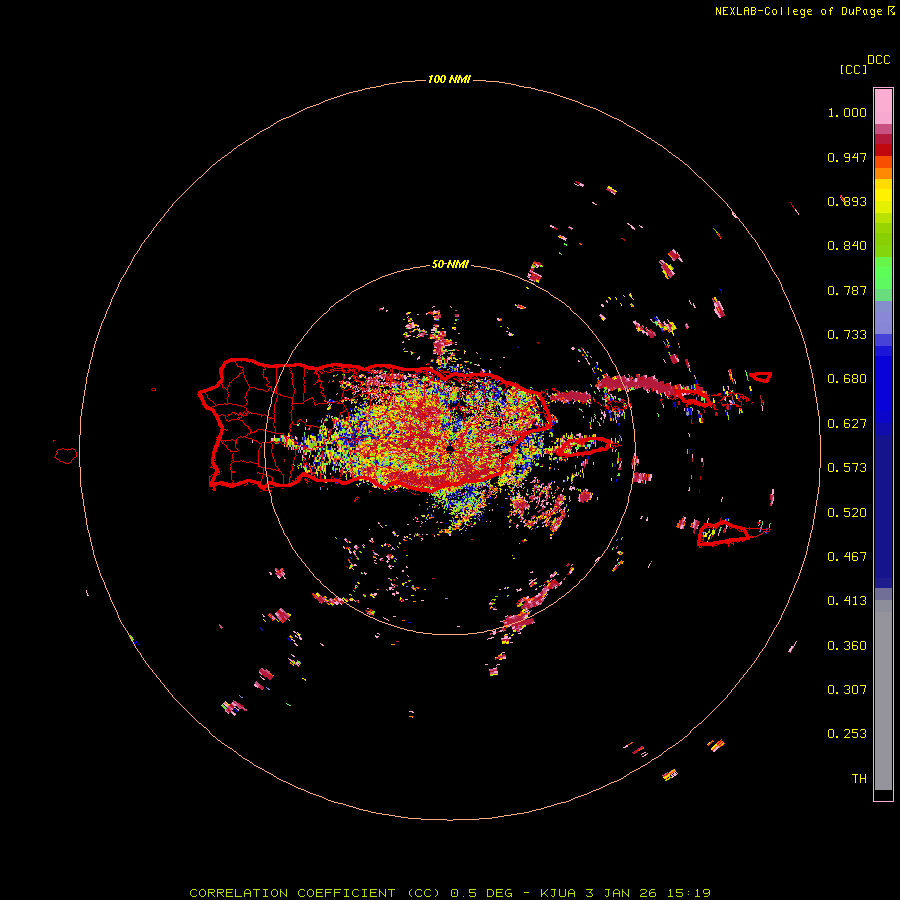Click the 0.733 color scale value
900x900 pixels.
(847, 335)
